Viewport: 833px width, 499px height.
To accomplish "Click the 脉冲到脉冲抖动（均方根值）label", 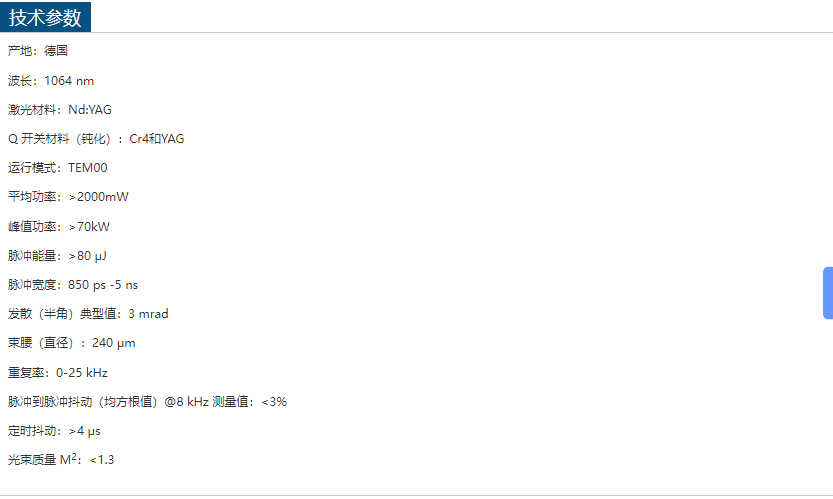I will click(x=84, y=401).
